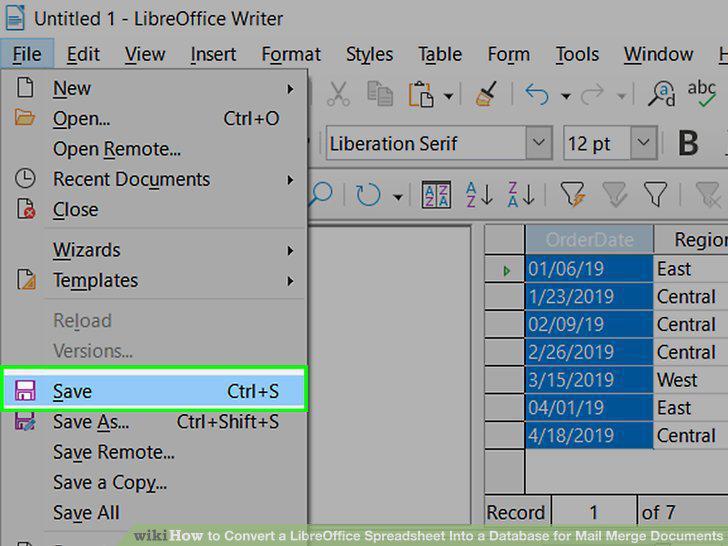Viewport: 728px width, 546px height.
Task: Choose Open... from File menu
Action: (x=154, y=118)
